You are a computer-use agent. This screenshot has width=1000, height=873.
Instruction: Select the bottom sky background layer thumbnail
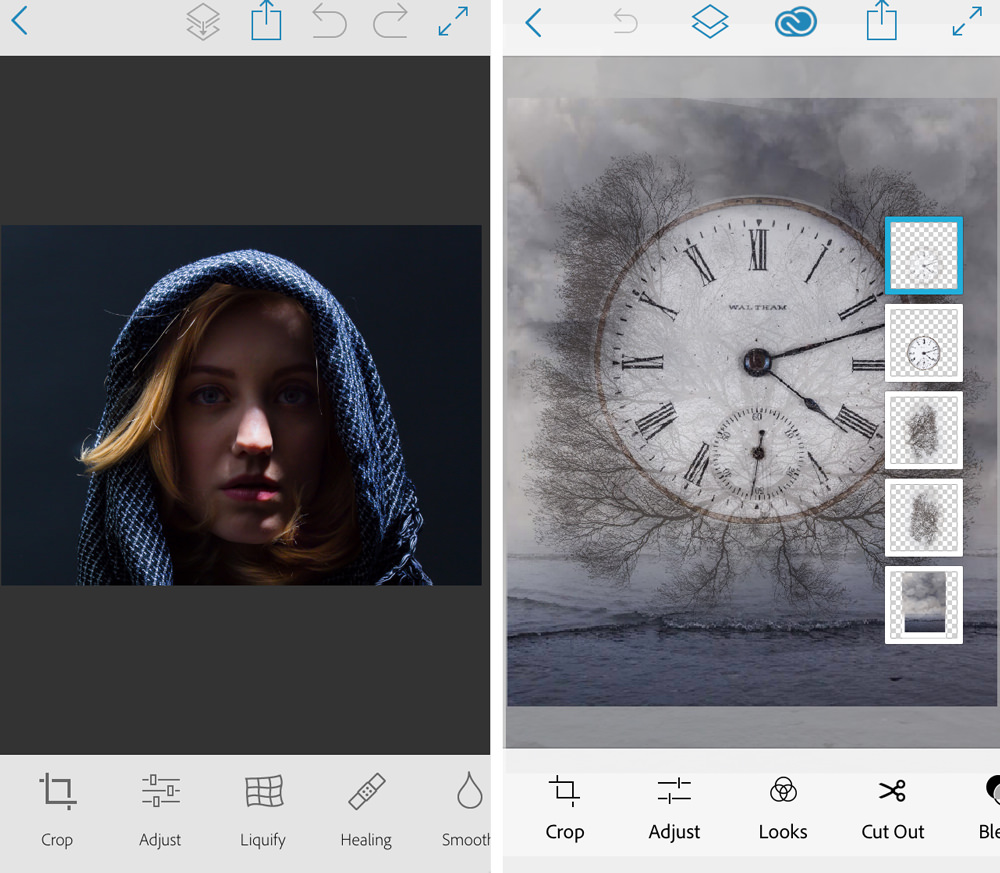pos(923,604)
